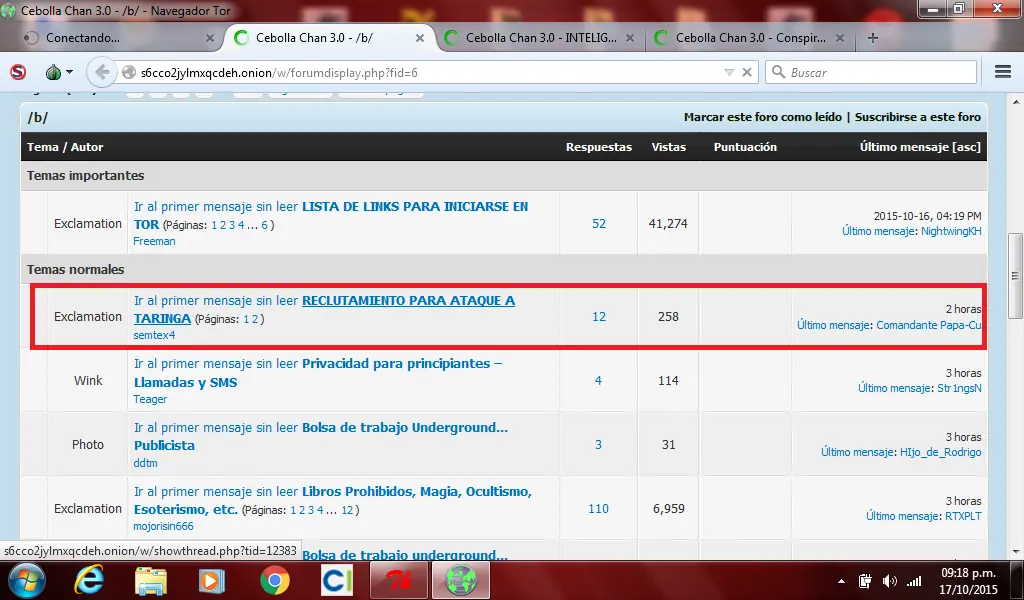Click the 110 replies count
This screenshot has width=1024, height=600.
pyautogui.click(x=598, y=509)
